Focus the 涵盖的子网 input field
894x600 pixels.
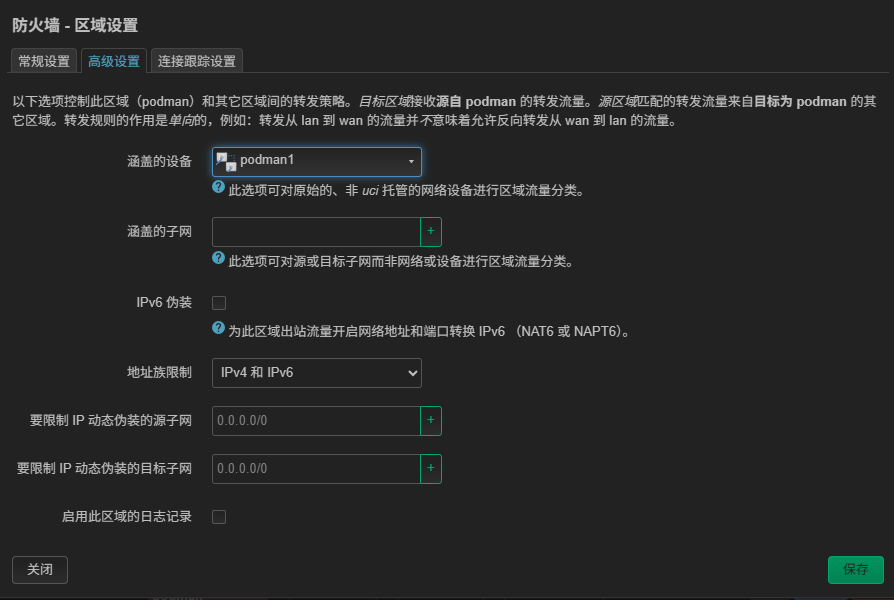pos(315,232)
